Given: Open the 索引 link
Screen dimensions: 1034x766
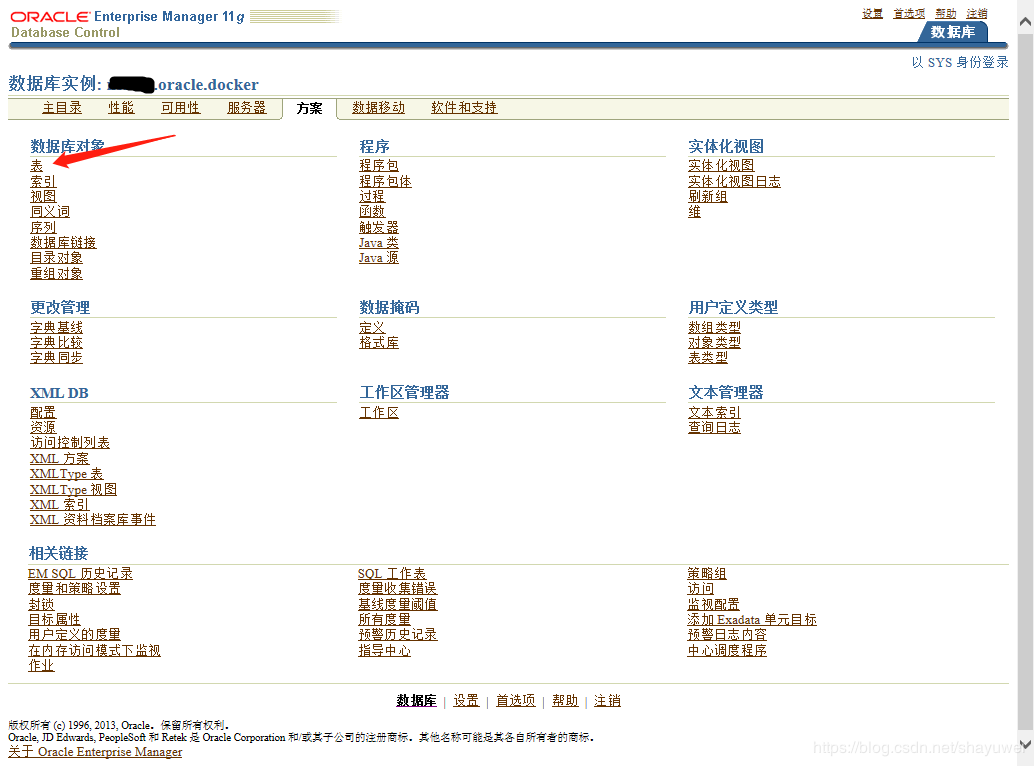Looking at the screenshot, I should coord(43,181).
